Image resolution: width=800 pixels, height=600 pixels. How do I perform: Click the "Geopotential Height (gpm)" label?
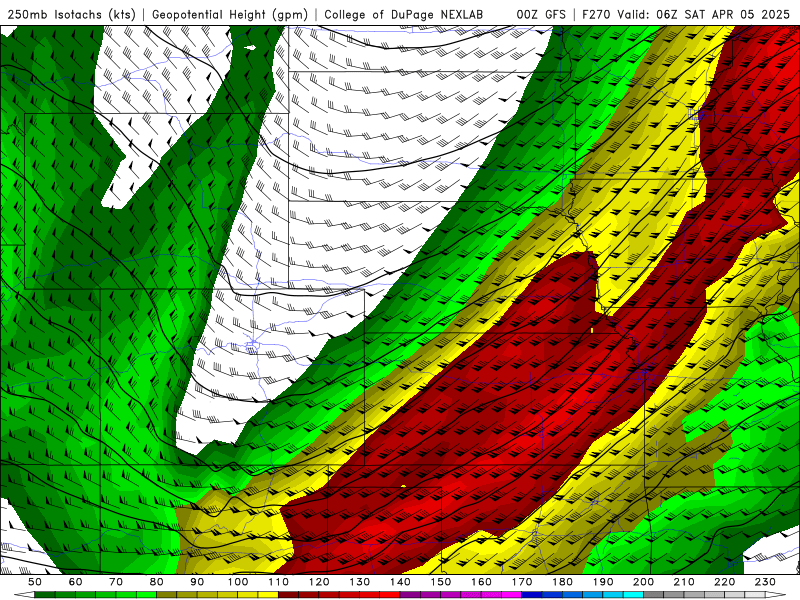click(230, 15)
